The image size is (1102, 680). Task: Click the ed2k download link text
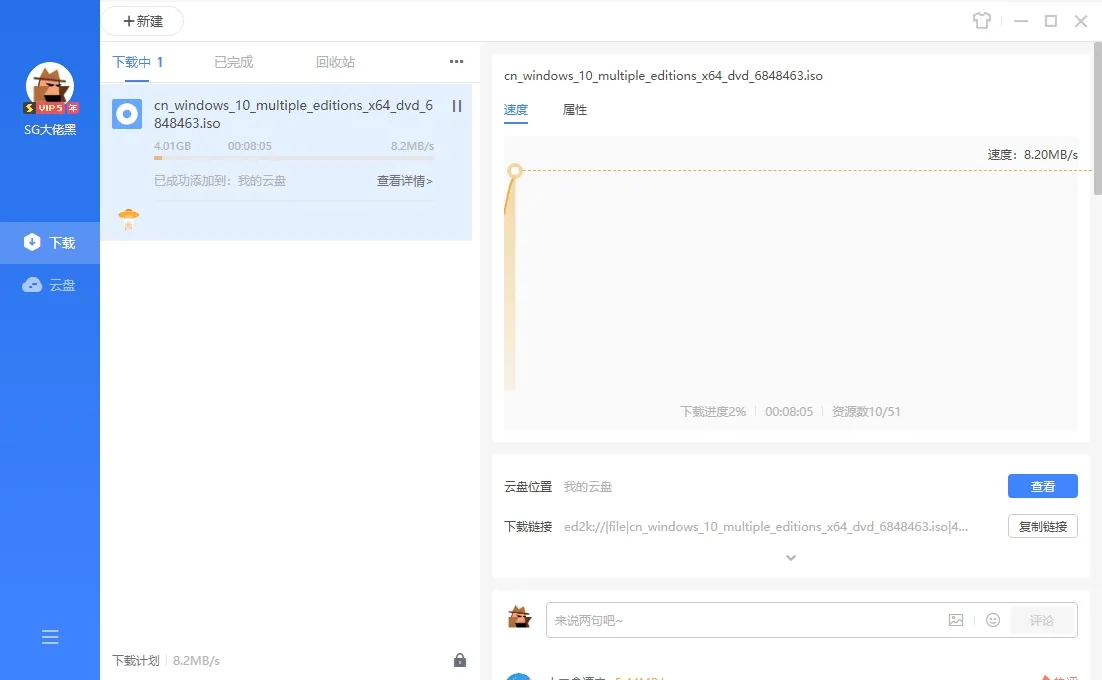click(x=765, y=526)
